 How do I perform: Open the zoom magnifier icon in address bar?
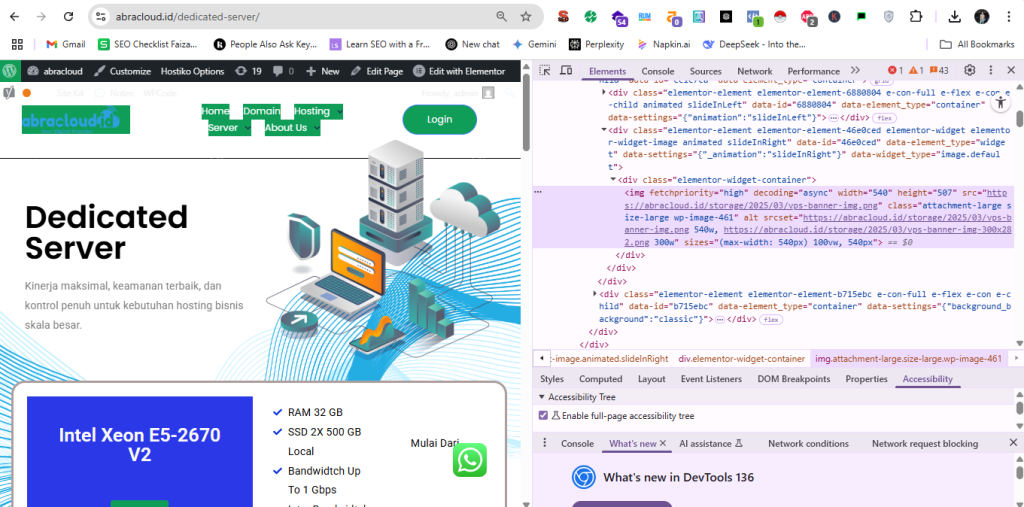pyautogui.click(x=502, y=17)
